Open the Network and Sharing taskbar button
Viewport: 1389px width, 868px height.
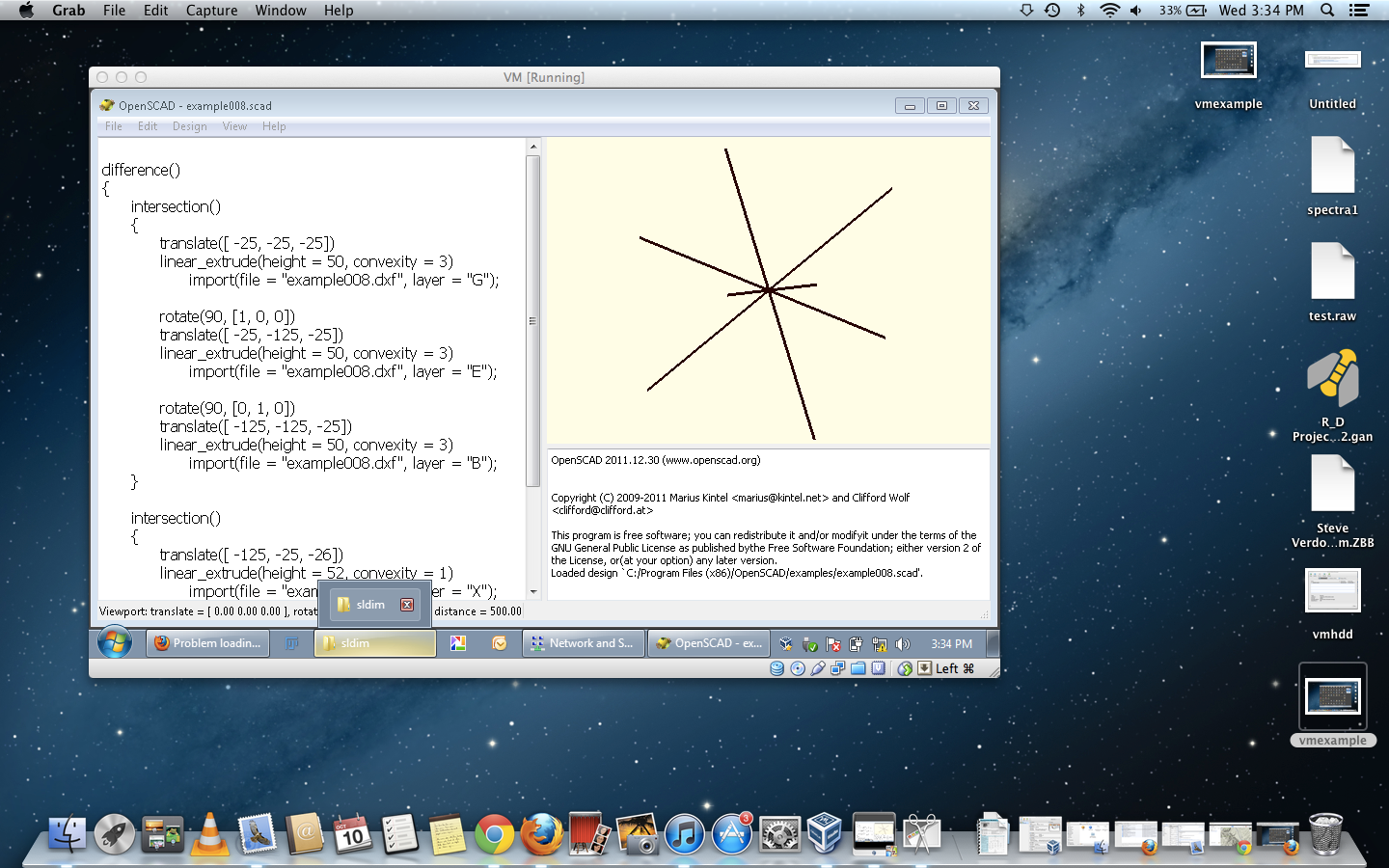[582, 643]
